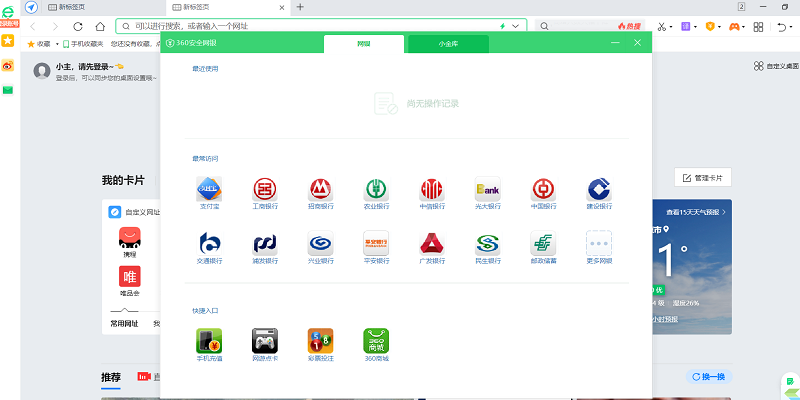Open the 携程 shortcut on page
The height and width of the screenshot is (400, 800).
click(130, 242)
